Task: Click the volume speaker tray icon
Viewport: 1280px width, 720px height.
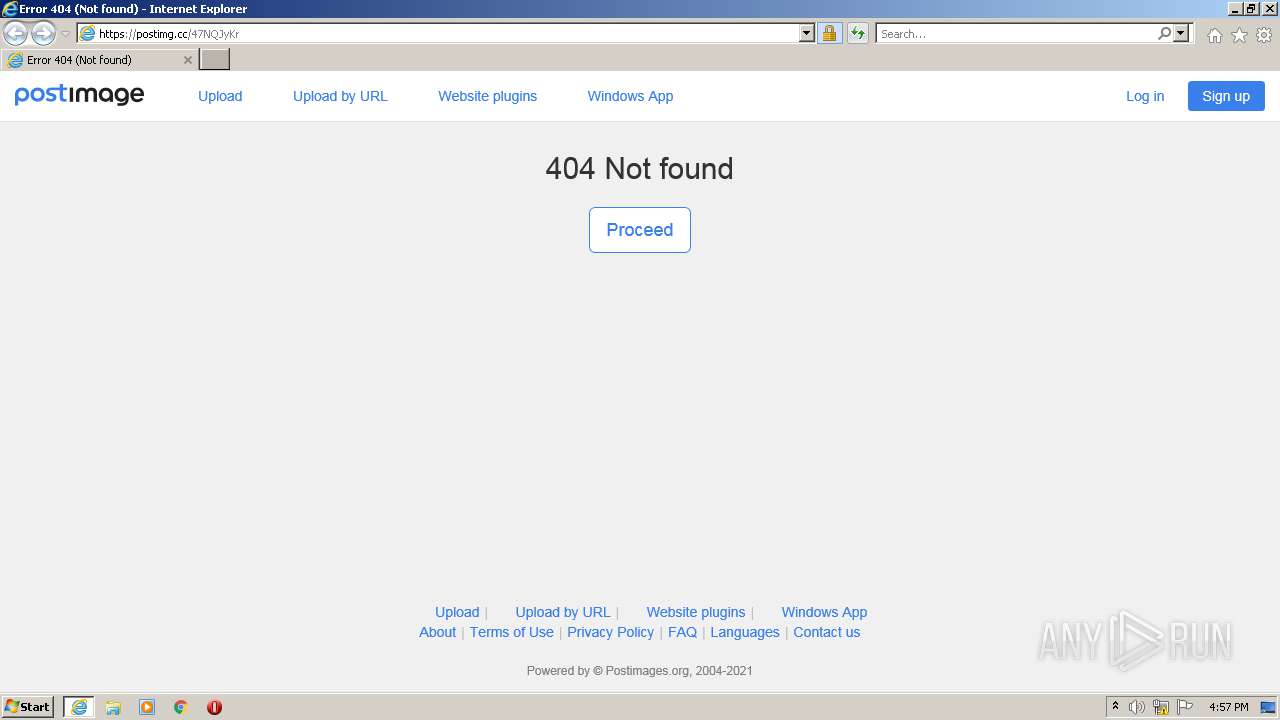Action: [x=1137, y=707]
